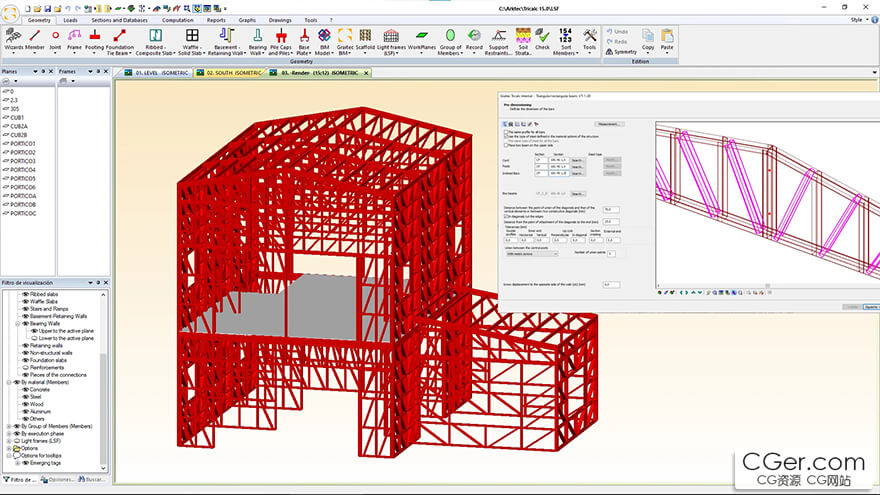
Task: Run the Check tool
Action: [542, 40]
